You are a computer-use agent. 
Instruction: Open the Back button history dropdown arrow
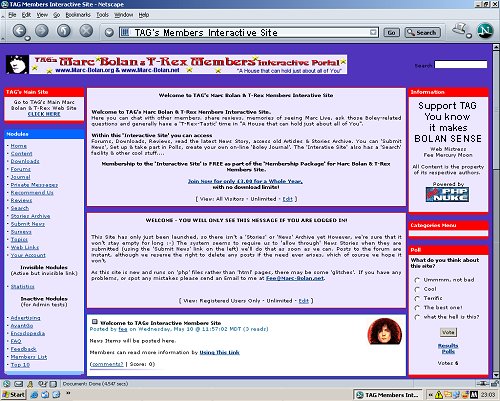pos(27,38)
